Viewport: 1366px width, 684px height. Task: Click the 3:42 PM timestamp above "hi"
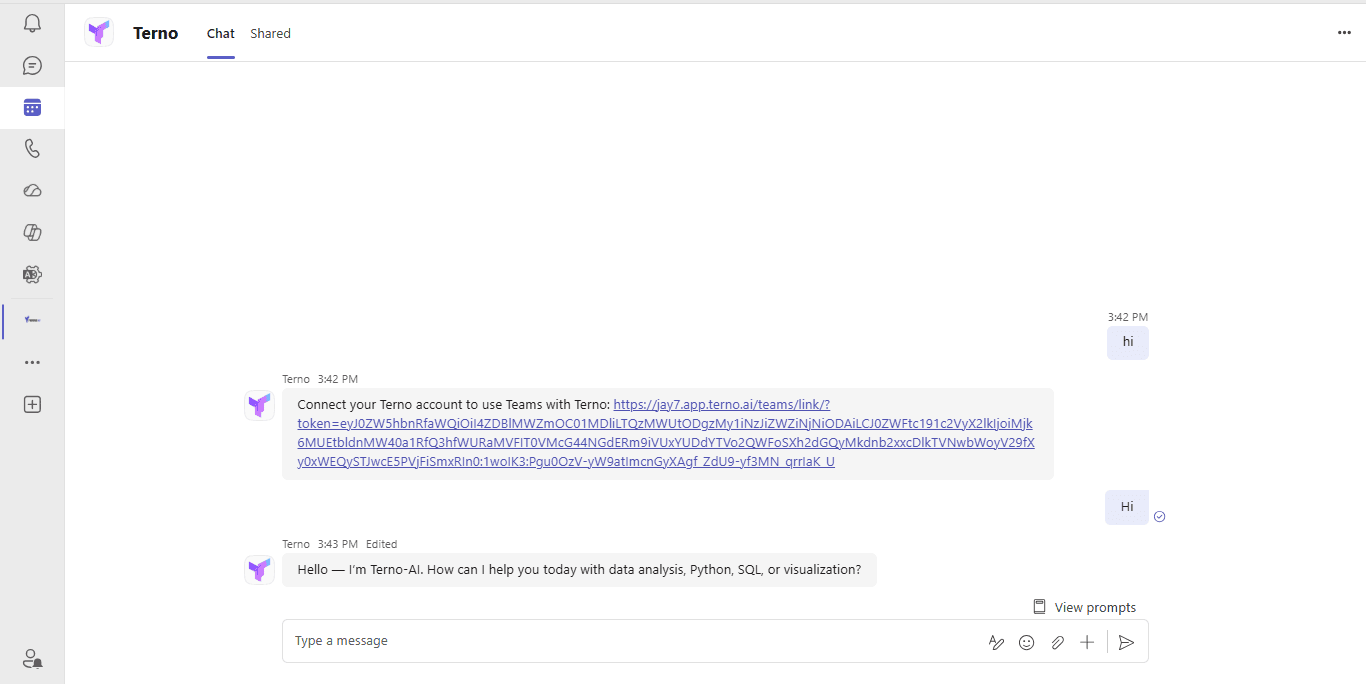click(x=1128, y=317)
